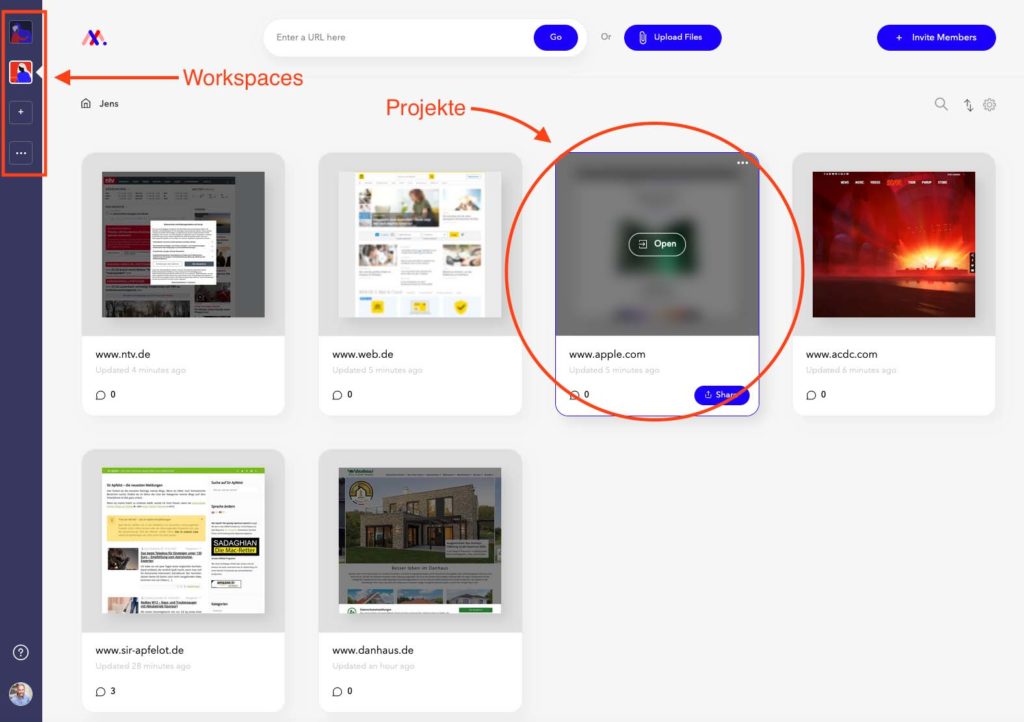The height and width of the screenshot is (722, 1024).
Task: Click the Go button
Action: click(x=556, y=37)
